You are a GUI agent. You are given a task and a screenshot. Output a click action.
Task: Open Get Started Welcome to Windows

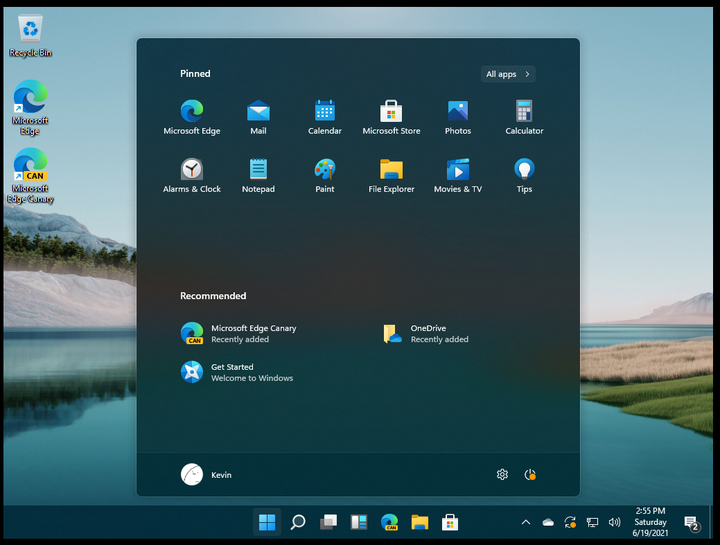[x=237, y=372]
